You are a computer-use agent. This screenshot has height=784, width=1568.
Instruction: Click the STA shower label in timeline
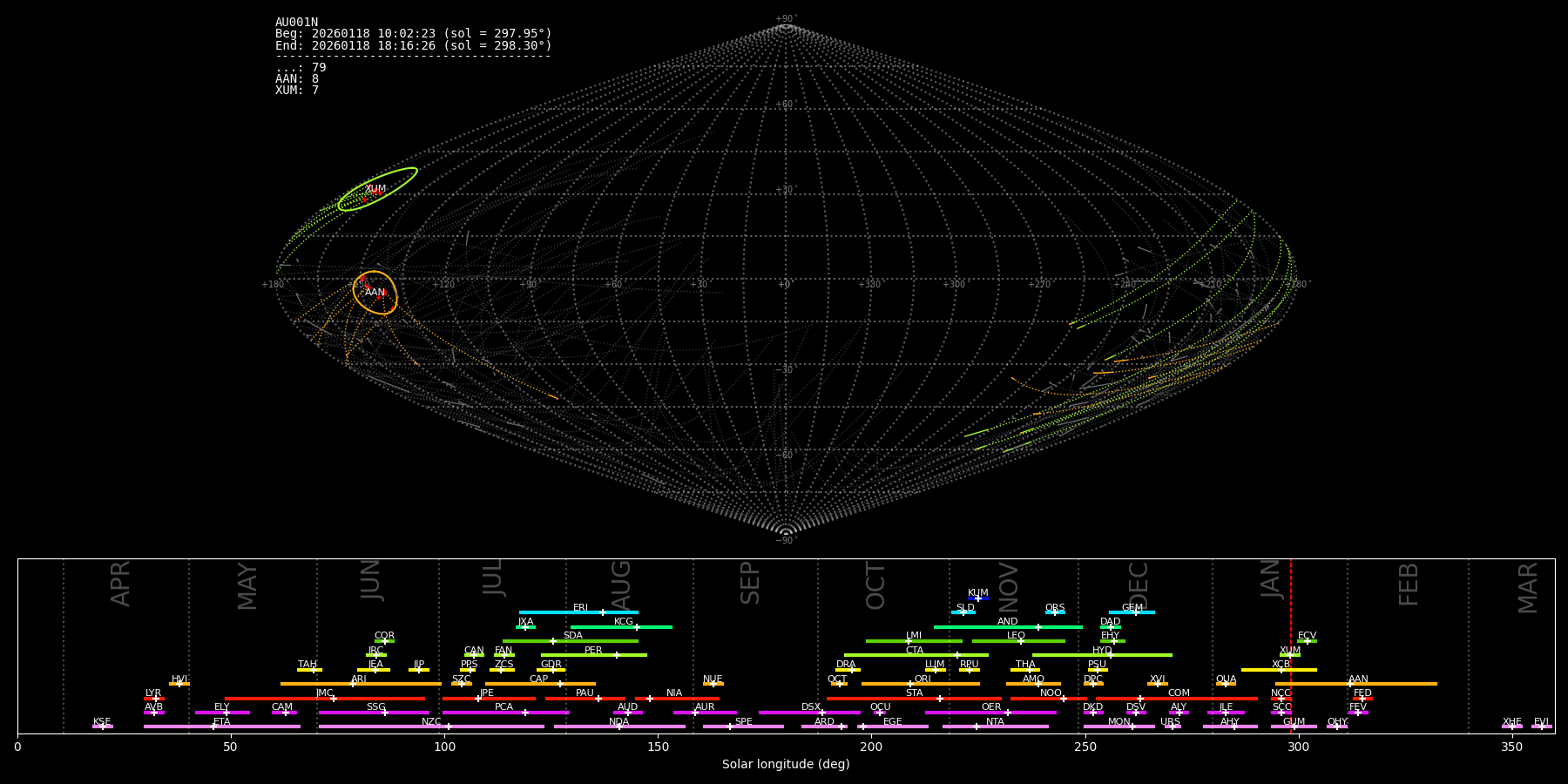[x=915, y=693]
